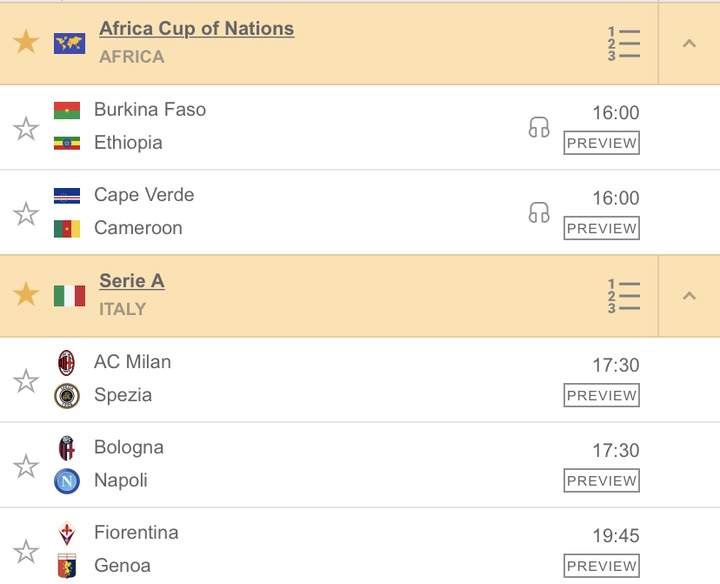Open standings icon for Serie A
720x584 pixels.
624,296
